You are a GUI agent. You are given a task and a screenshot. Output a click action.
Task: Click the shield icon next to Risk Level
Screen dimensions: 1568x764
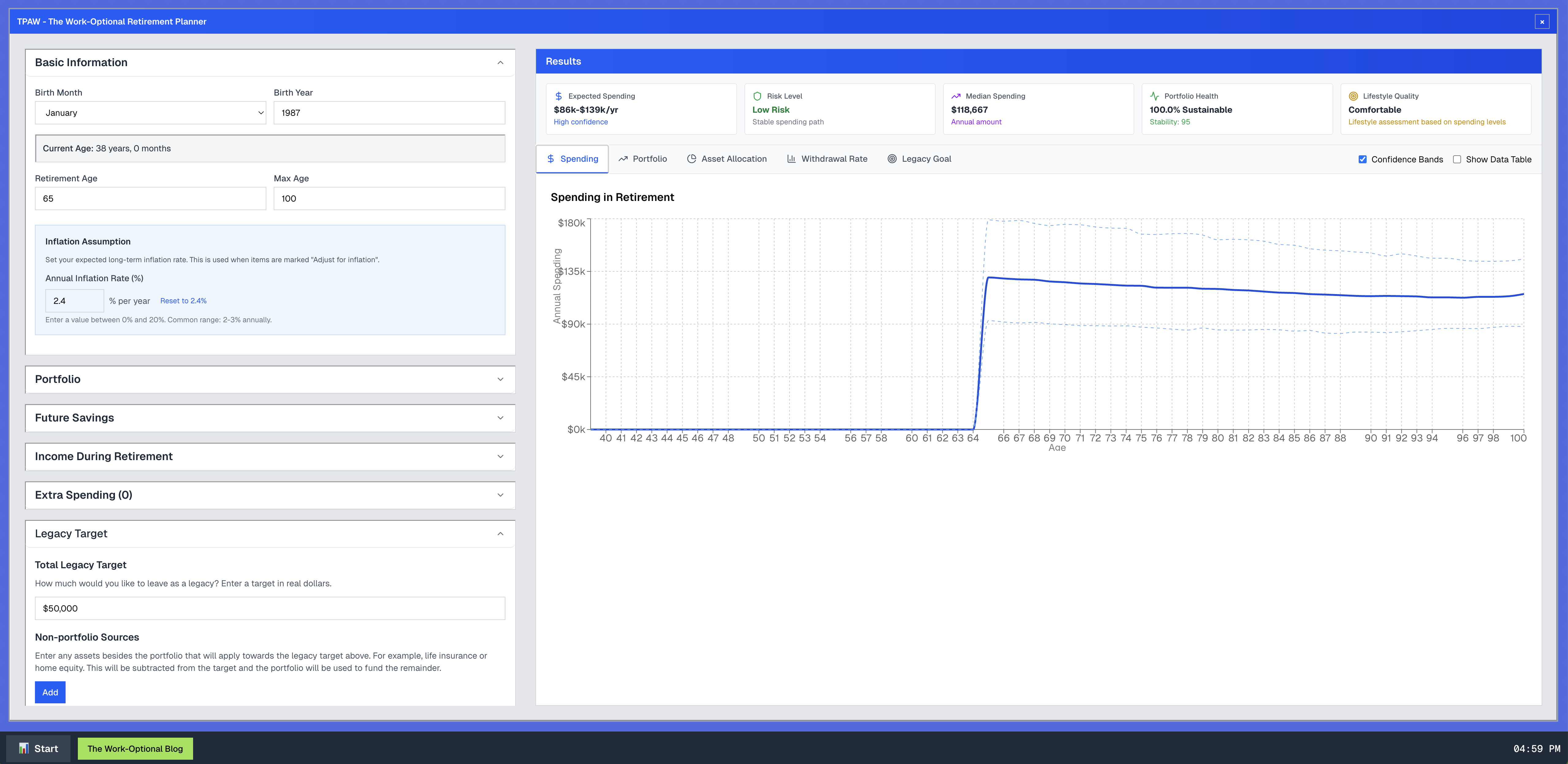(757, 96)
